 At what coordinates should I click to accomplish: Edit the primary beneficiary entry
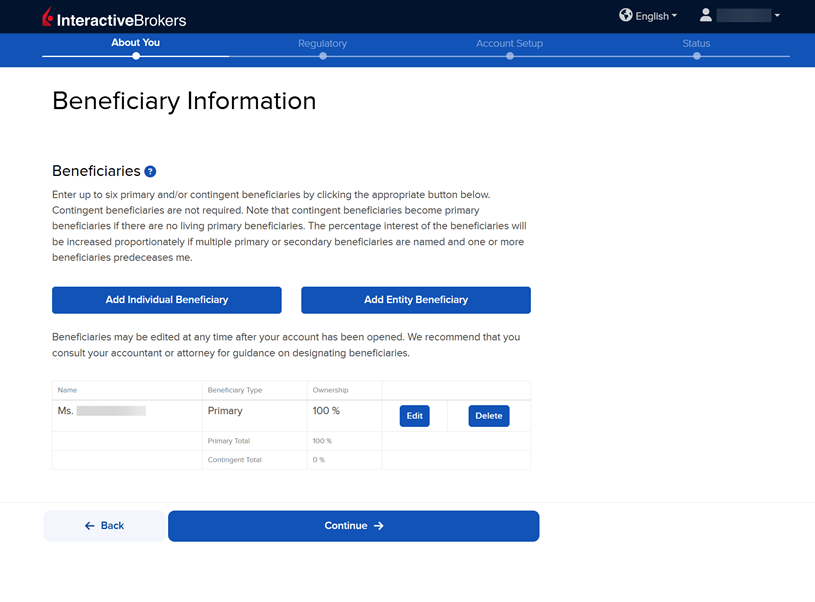414,416
